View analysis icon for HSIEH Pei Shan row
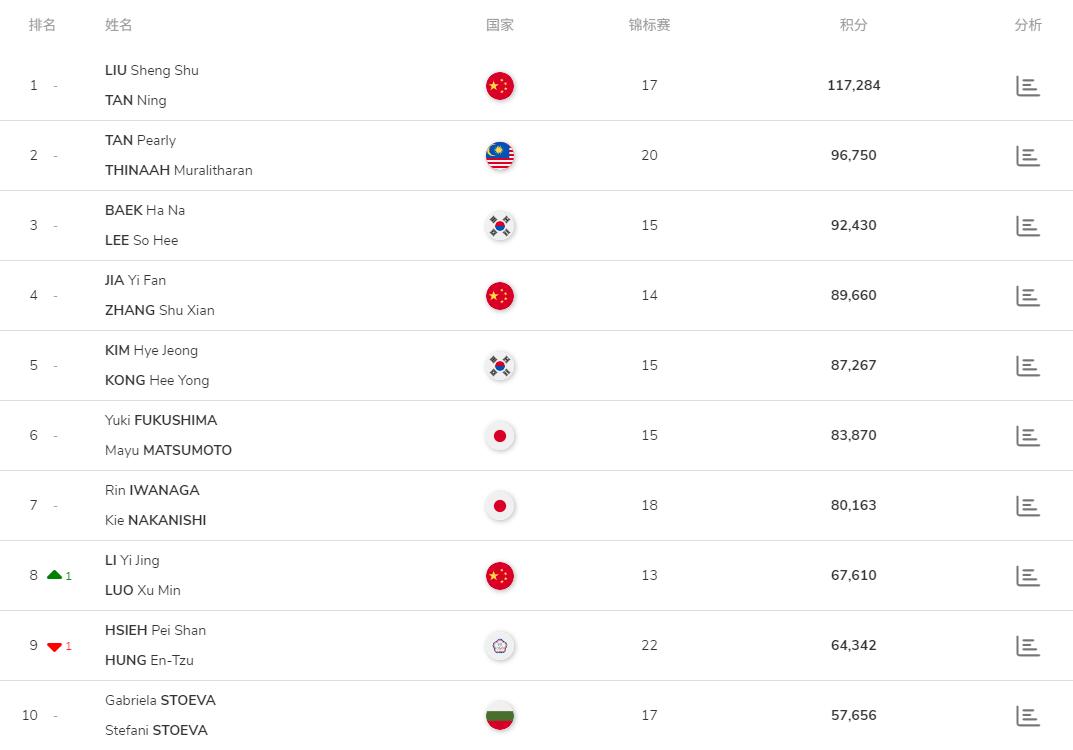Screen dimensions: 1073x750 point(1028,646)
